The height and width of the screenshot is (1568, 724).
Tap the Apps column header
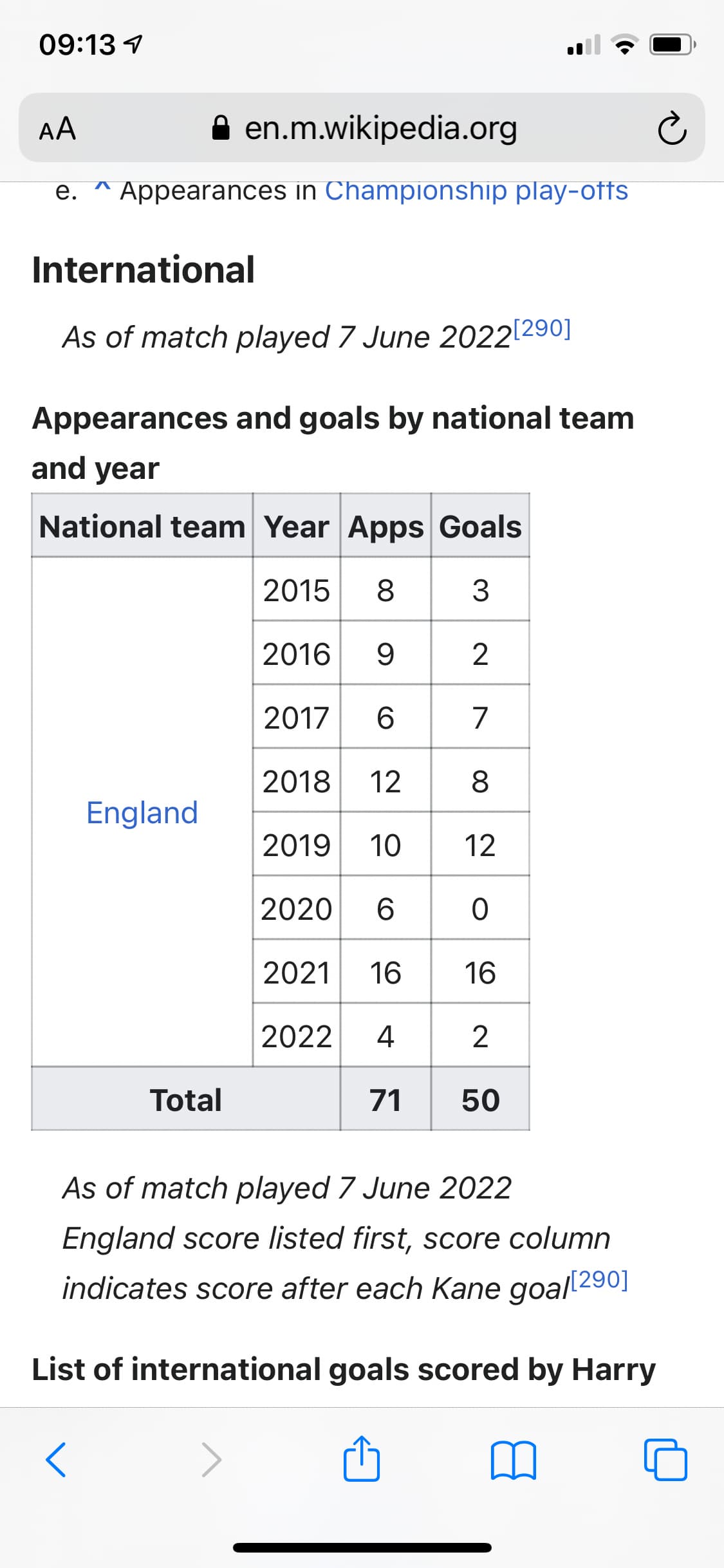tap(386, 527)
